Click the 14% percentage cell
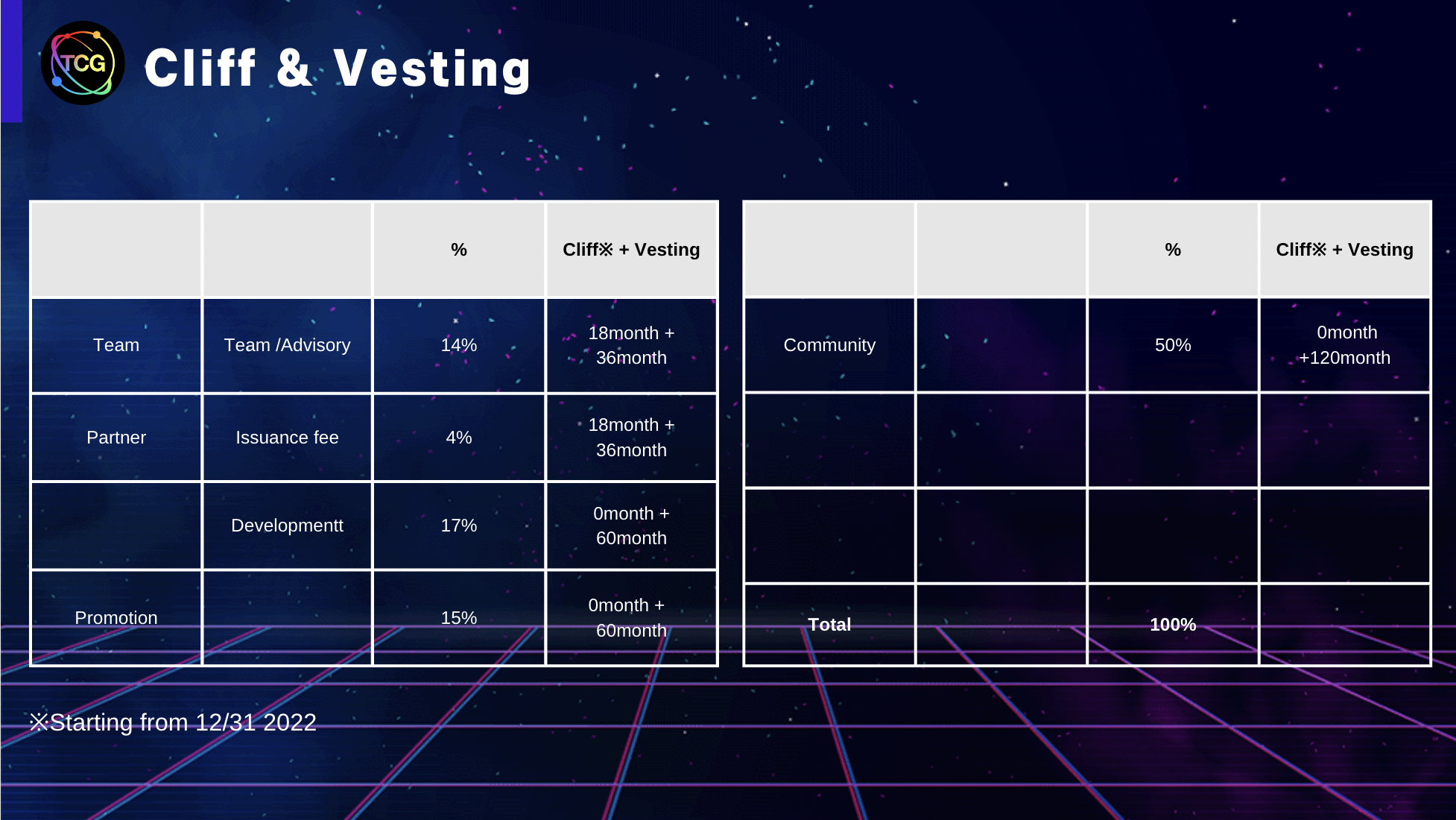Image resolution: width=1456 pixels, height=820 pixels. point(459,345)
